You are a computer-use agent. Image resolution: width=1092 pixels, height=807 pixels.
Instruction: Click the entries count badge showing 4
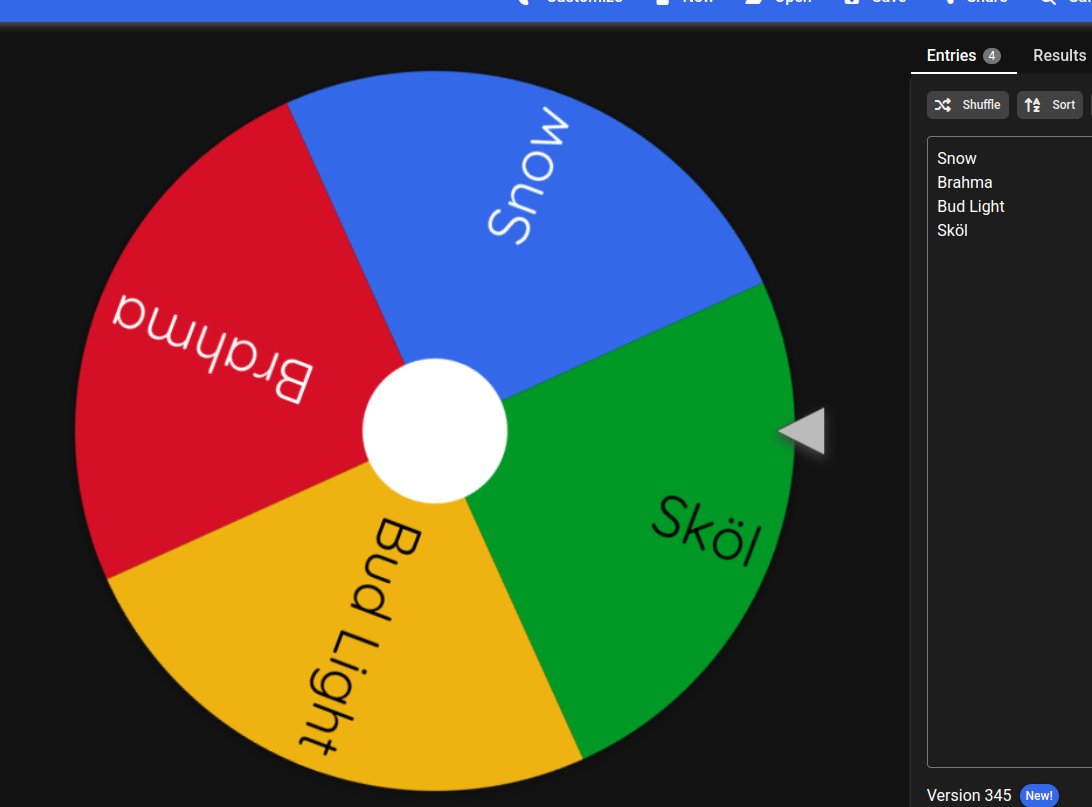tap(992, 56)
